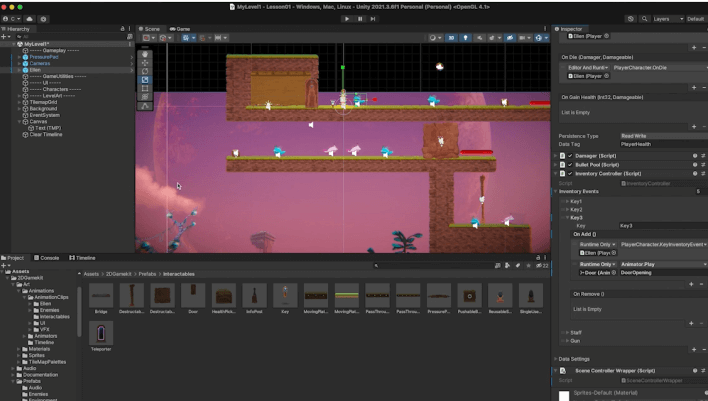Click the Pause button in top toolbar
Viewport: 708px width, 401px height.
click(x=360, y=19)
